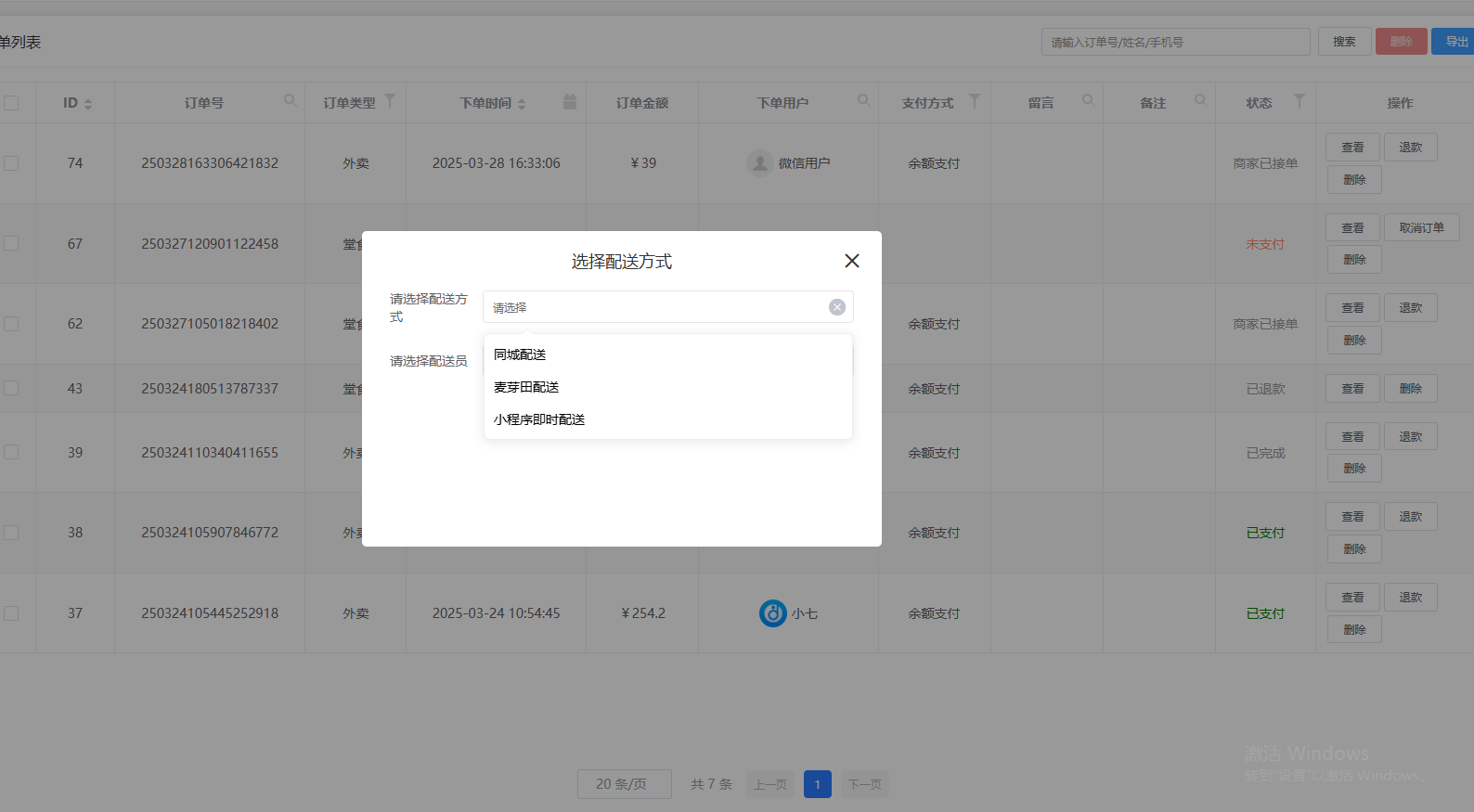Open the 下单时间 calendar date filter

[569, 101]
